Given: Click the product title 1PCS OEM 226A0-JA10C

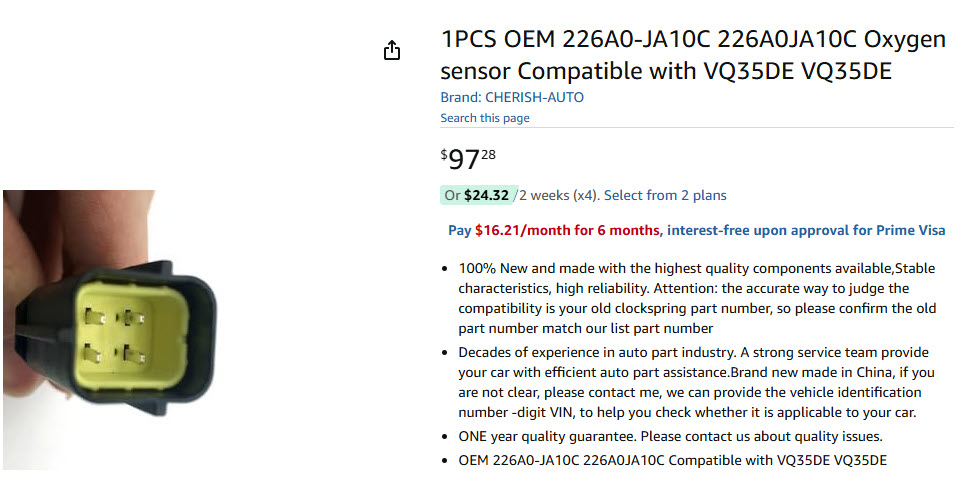Looking at the screenshot, I should tap(693, 55).
